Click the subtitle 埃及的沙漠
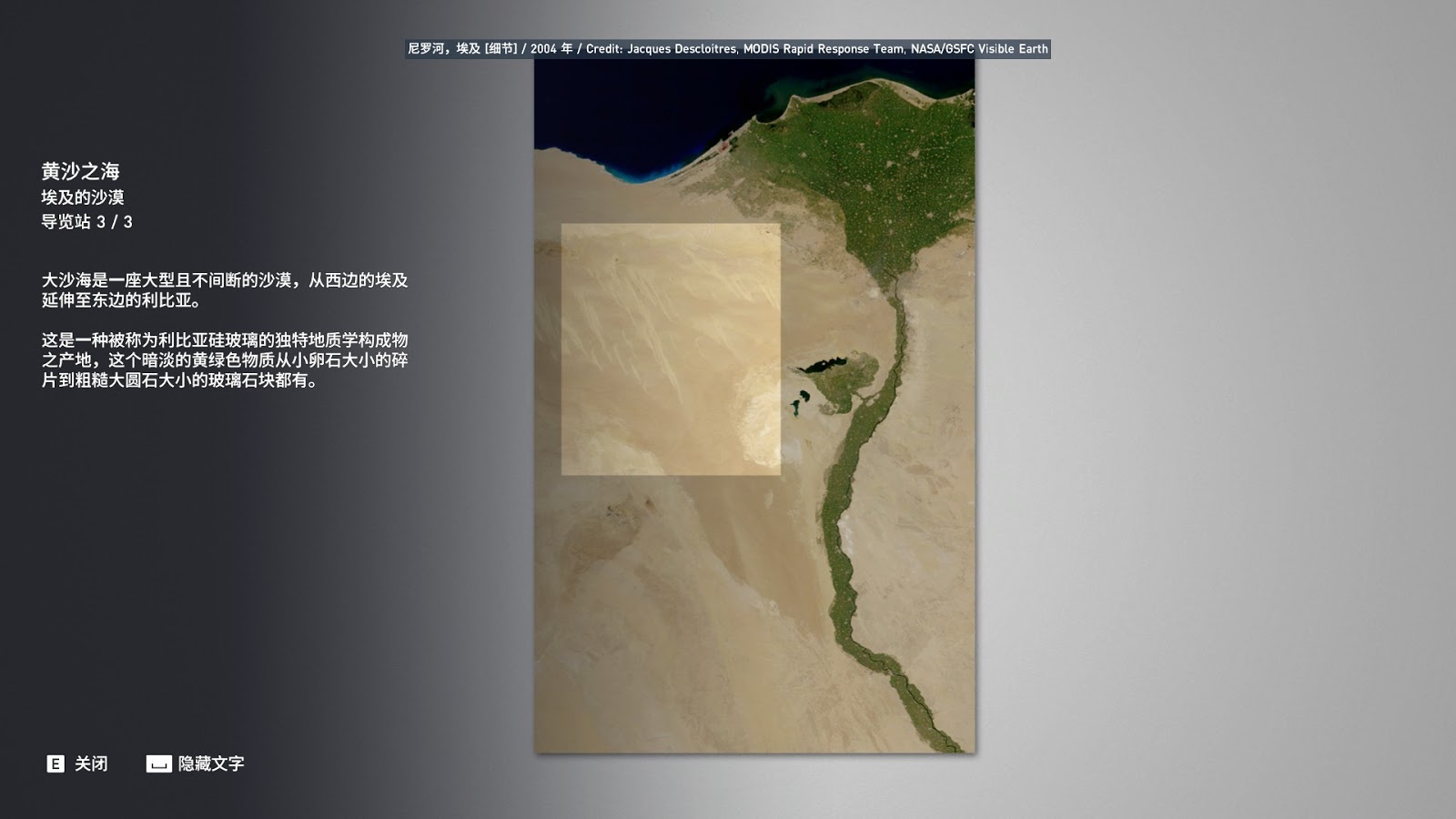This screenshot has height=819, width=1456. (x=83, y=197)
